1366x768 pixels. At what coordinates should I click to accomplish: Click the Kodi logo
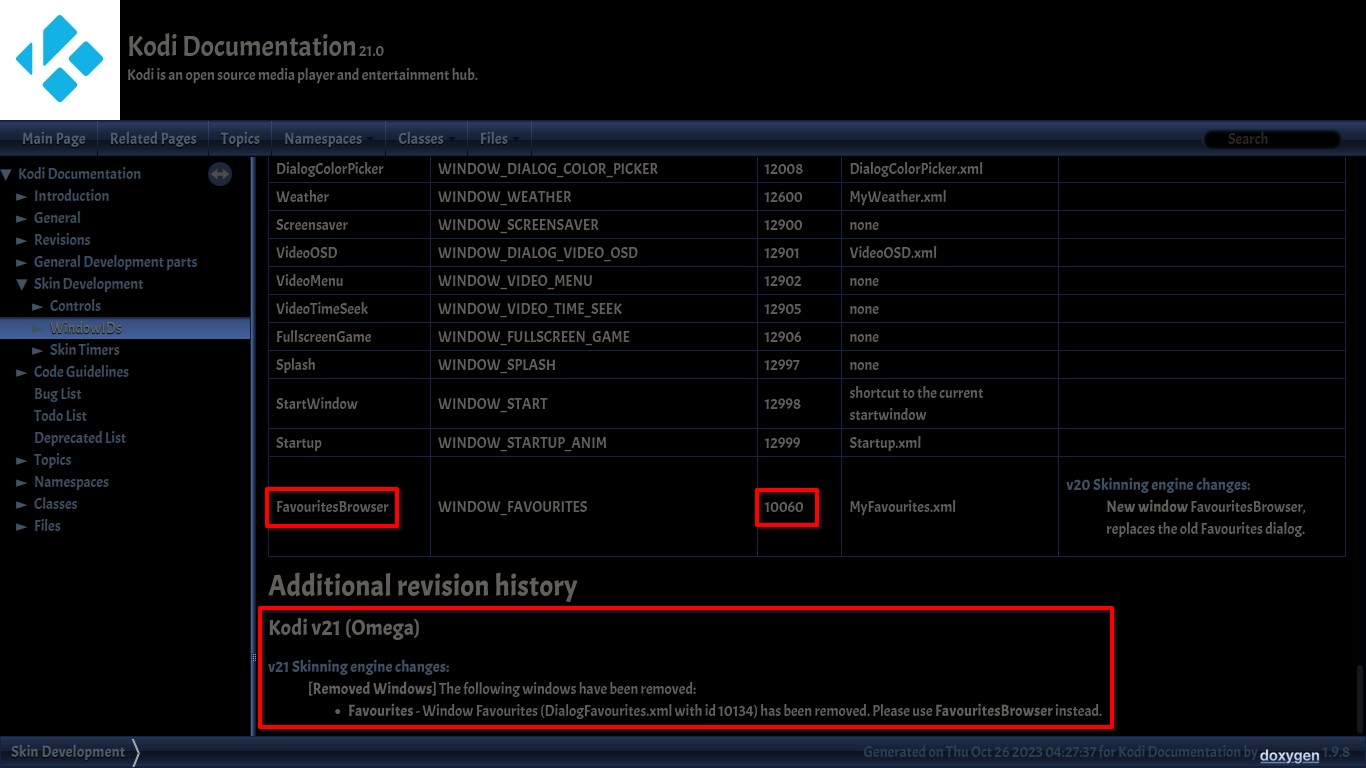pos(60,60)
